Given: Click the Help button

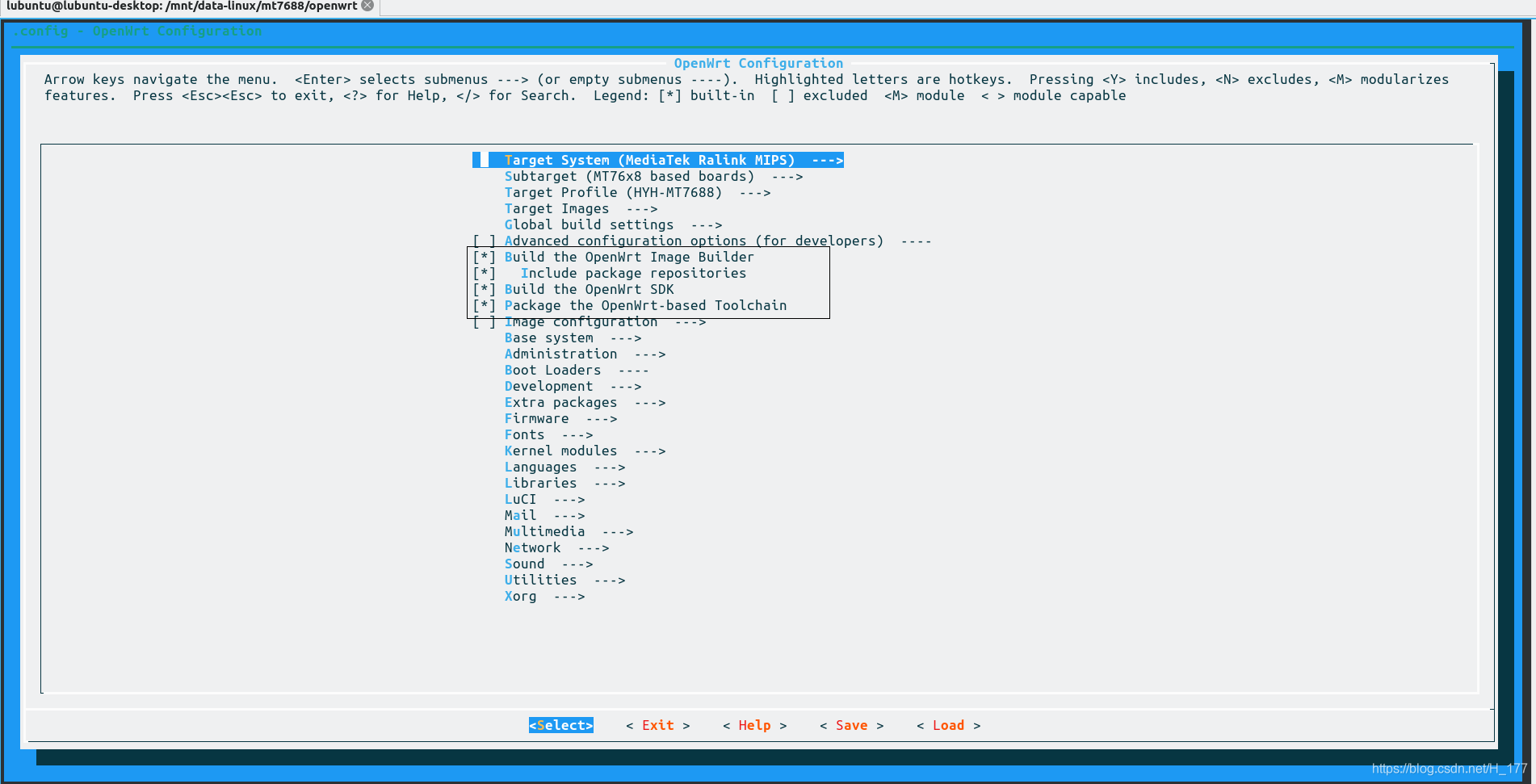Looking at the screenshot, I should click(x=755, y=725).
